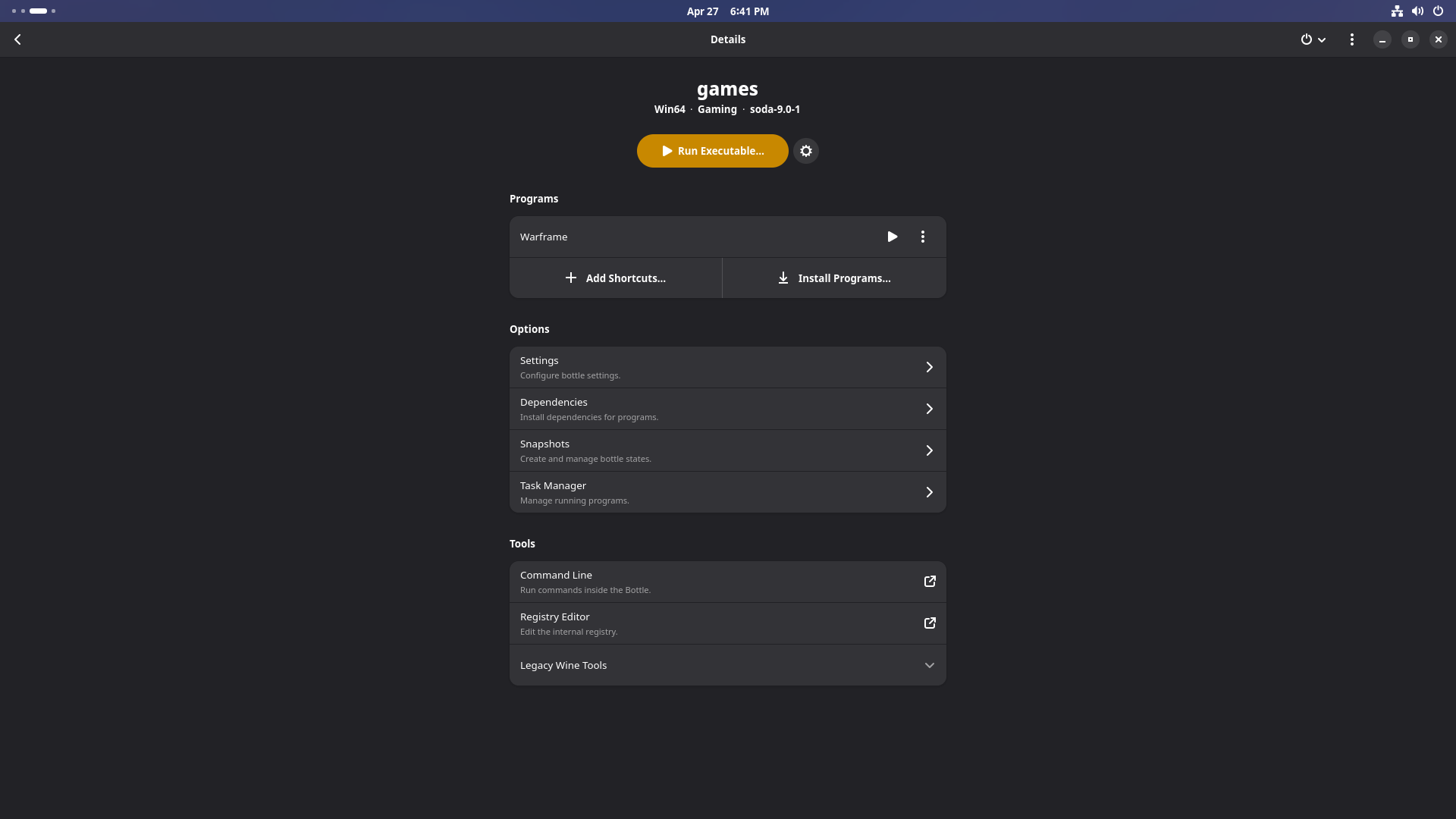The image size is (1456, 819).
Task: Go back using the header arrow
Action: tap(17, 39)
